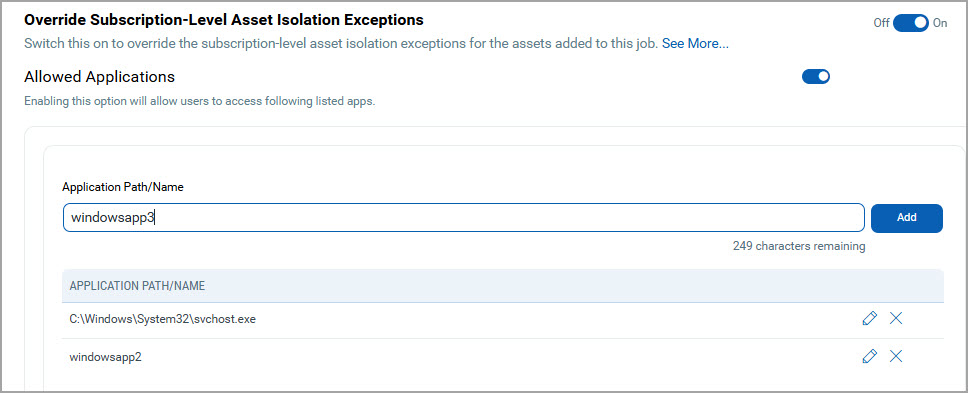Edit the windowsapp2 entry
968x393 pixels.
(869, 356)
